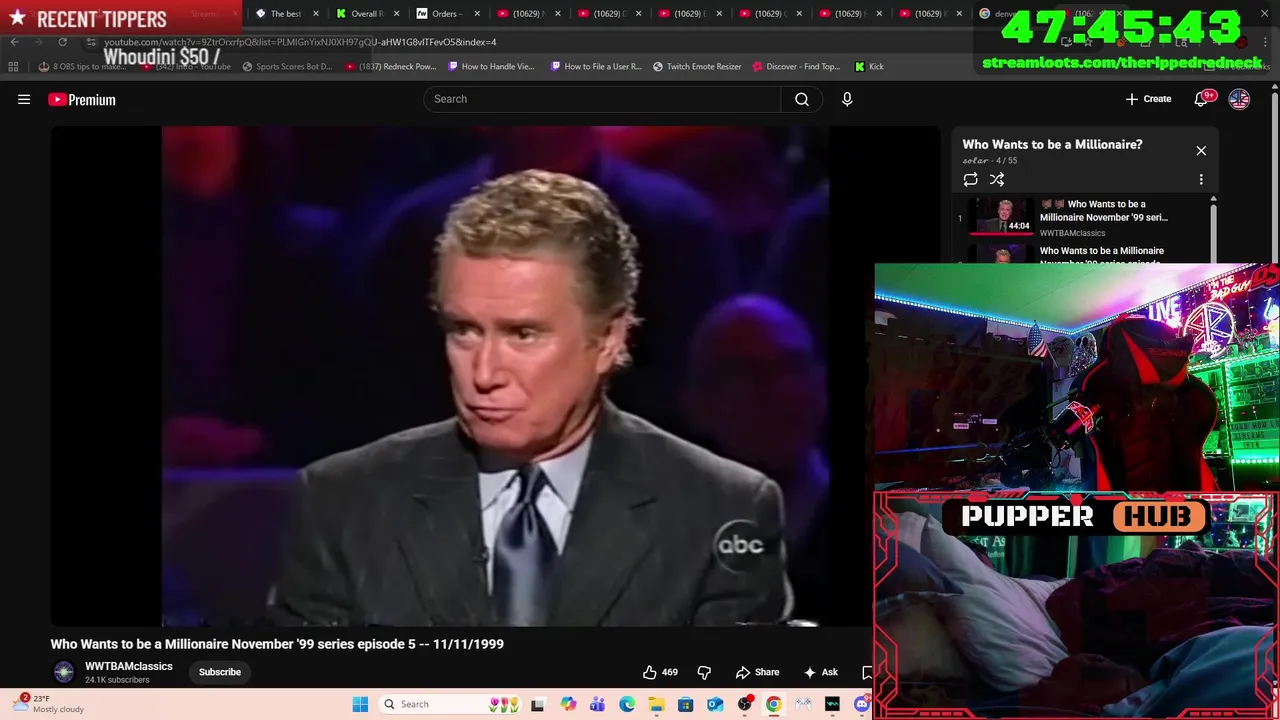Open "Sports Scores Bot D..." bookmark

pyautogui.click(x=286, y=67)
